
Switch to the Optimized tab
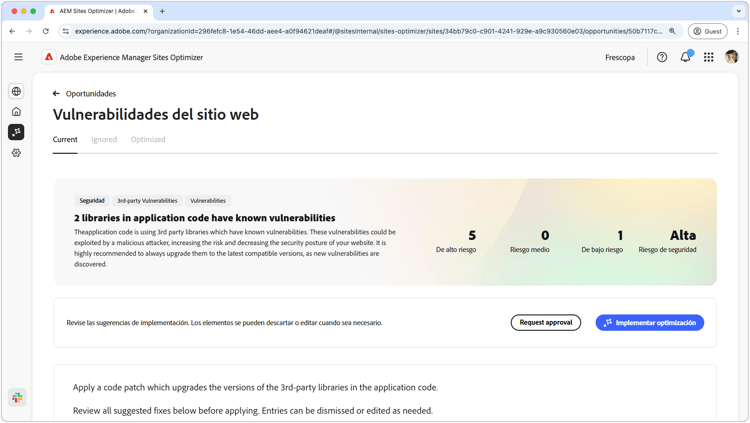coord(148,140)
